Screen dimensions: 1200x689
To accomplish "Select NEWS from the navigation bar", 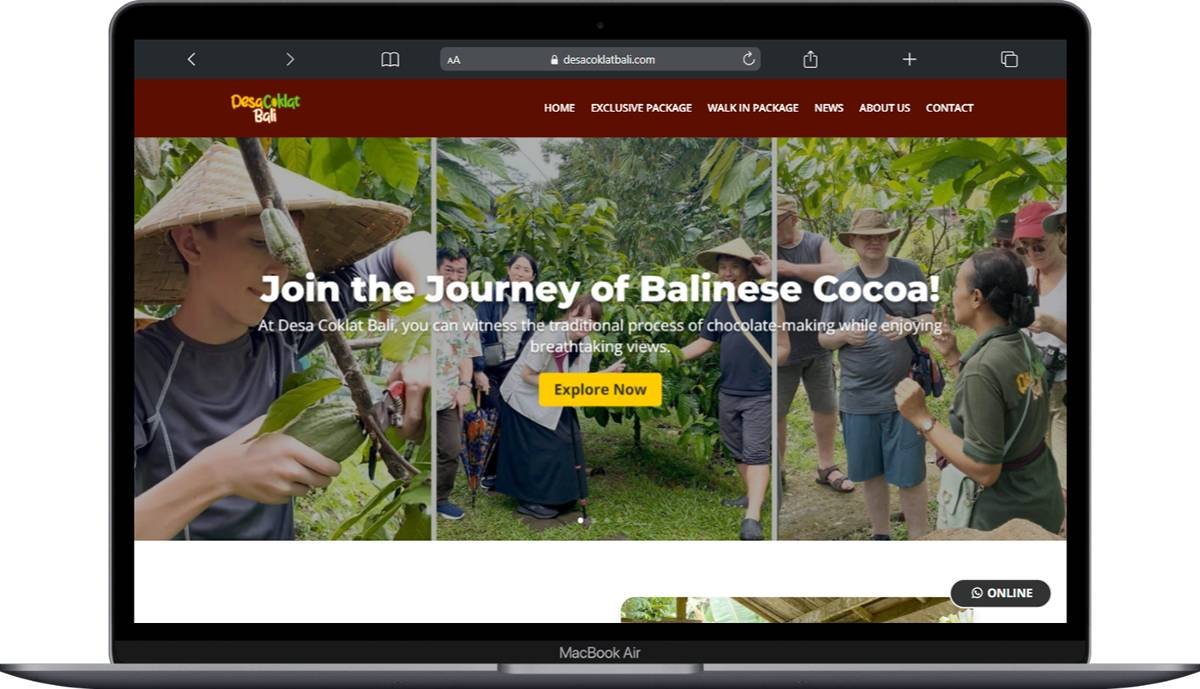I will pos(828,108).
